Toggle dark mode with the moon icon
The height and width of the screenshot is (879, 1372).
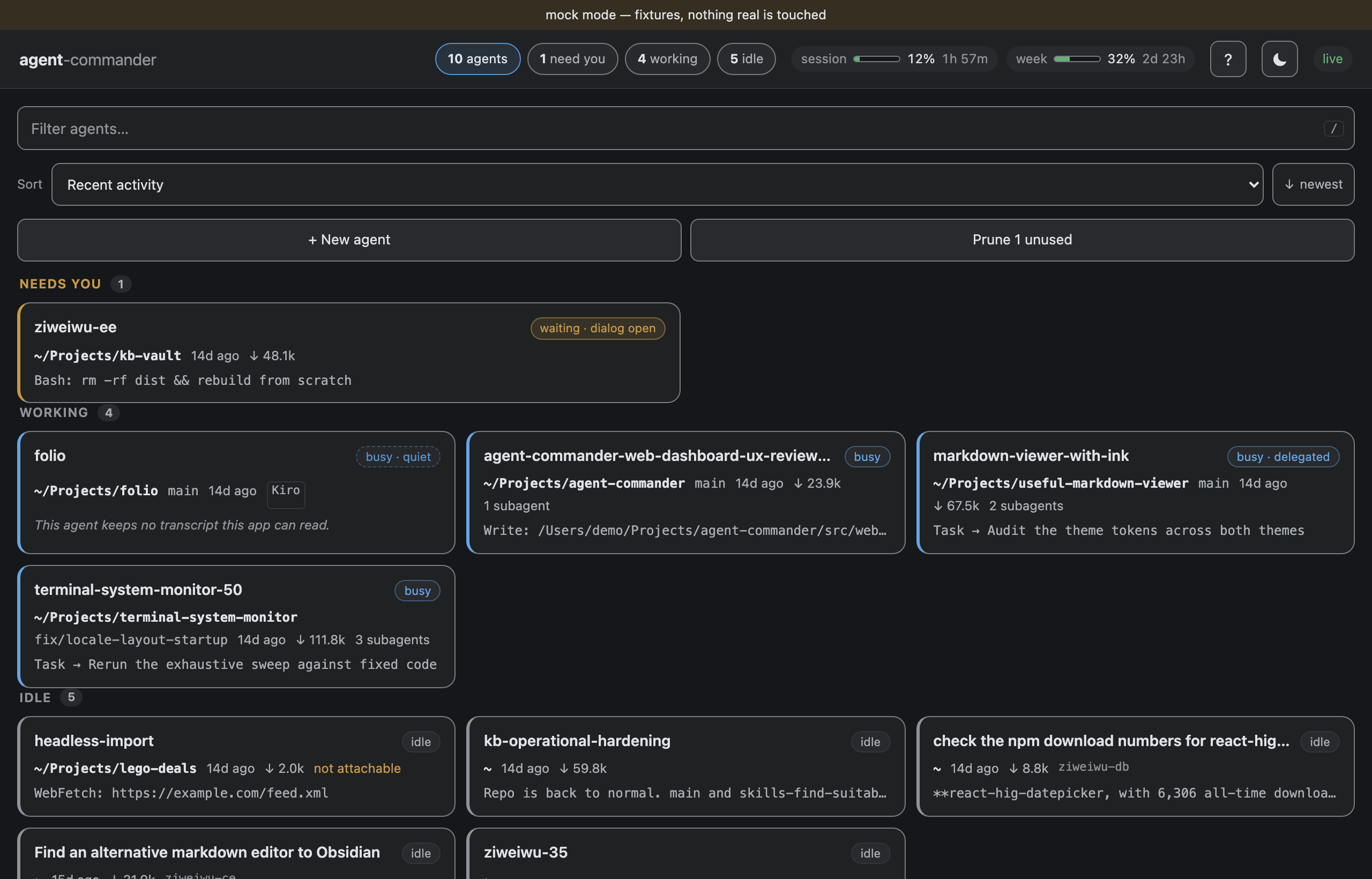pyautogui.click(x=1279, y=59)
